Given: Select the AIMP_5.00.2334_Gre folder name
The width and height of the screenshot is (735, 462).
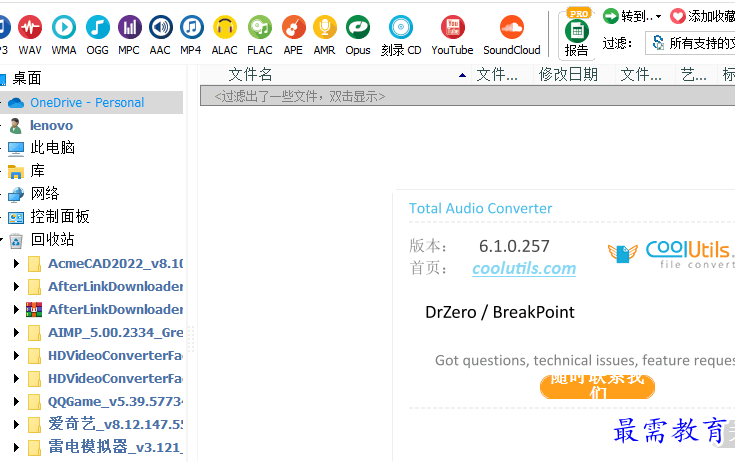Looking at the screenshot, I should 115,332.
